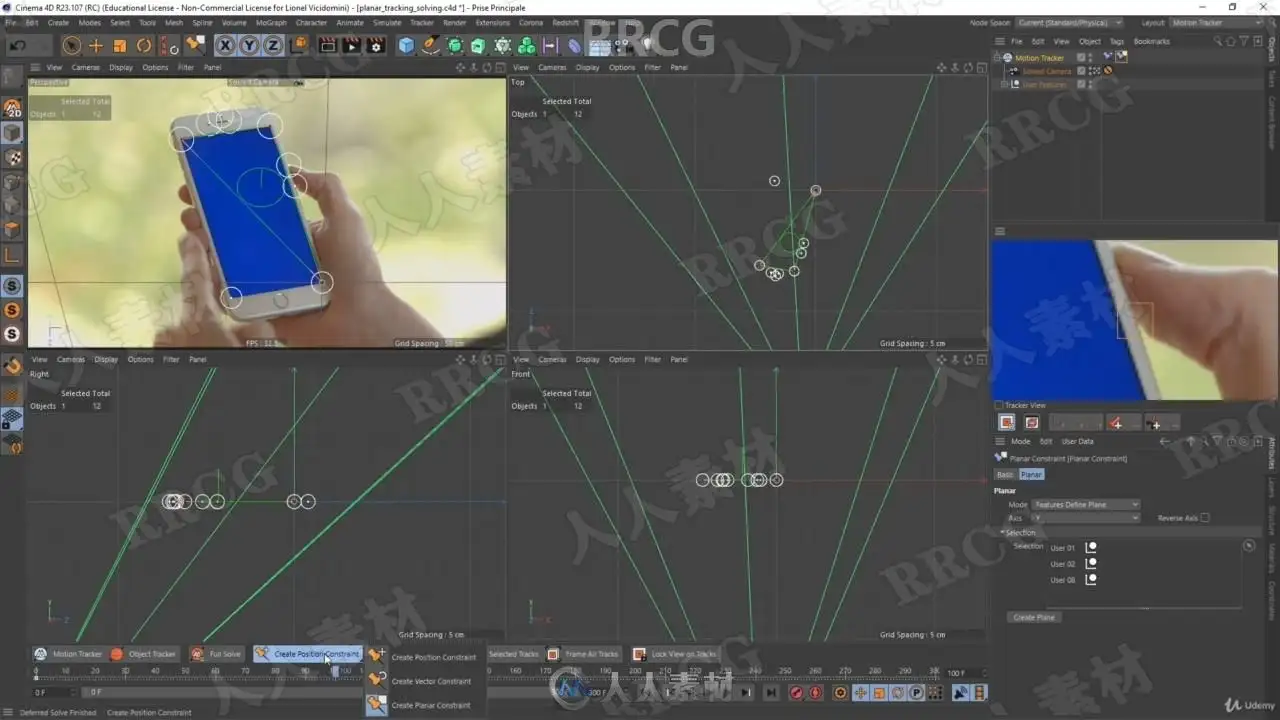Open the Axis dropdown
The height and width of the screenshot is (720, 1280).
pos(1086,518)
